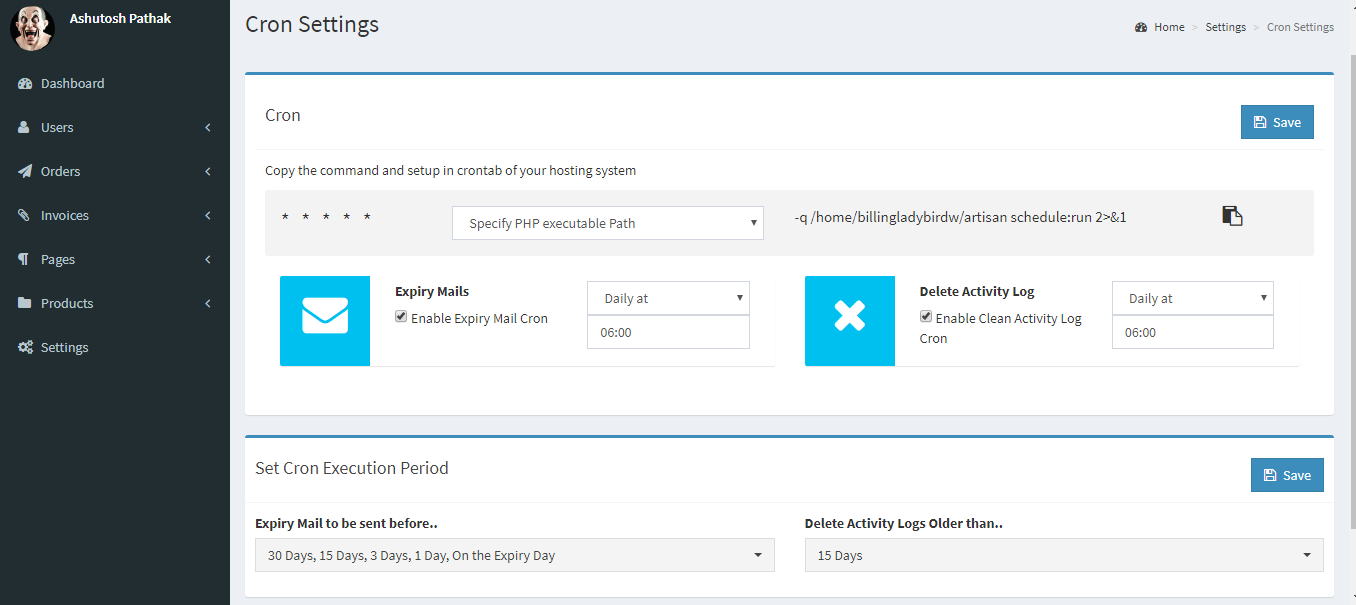Screen dimensions: 1356x605
Task: Click the Settings gears icon in sidebar
Action: coord(25,348)
